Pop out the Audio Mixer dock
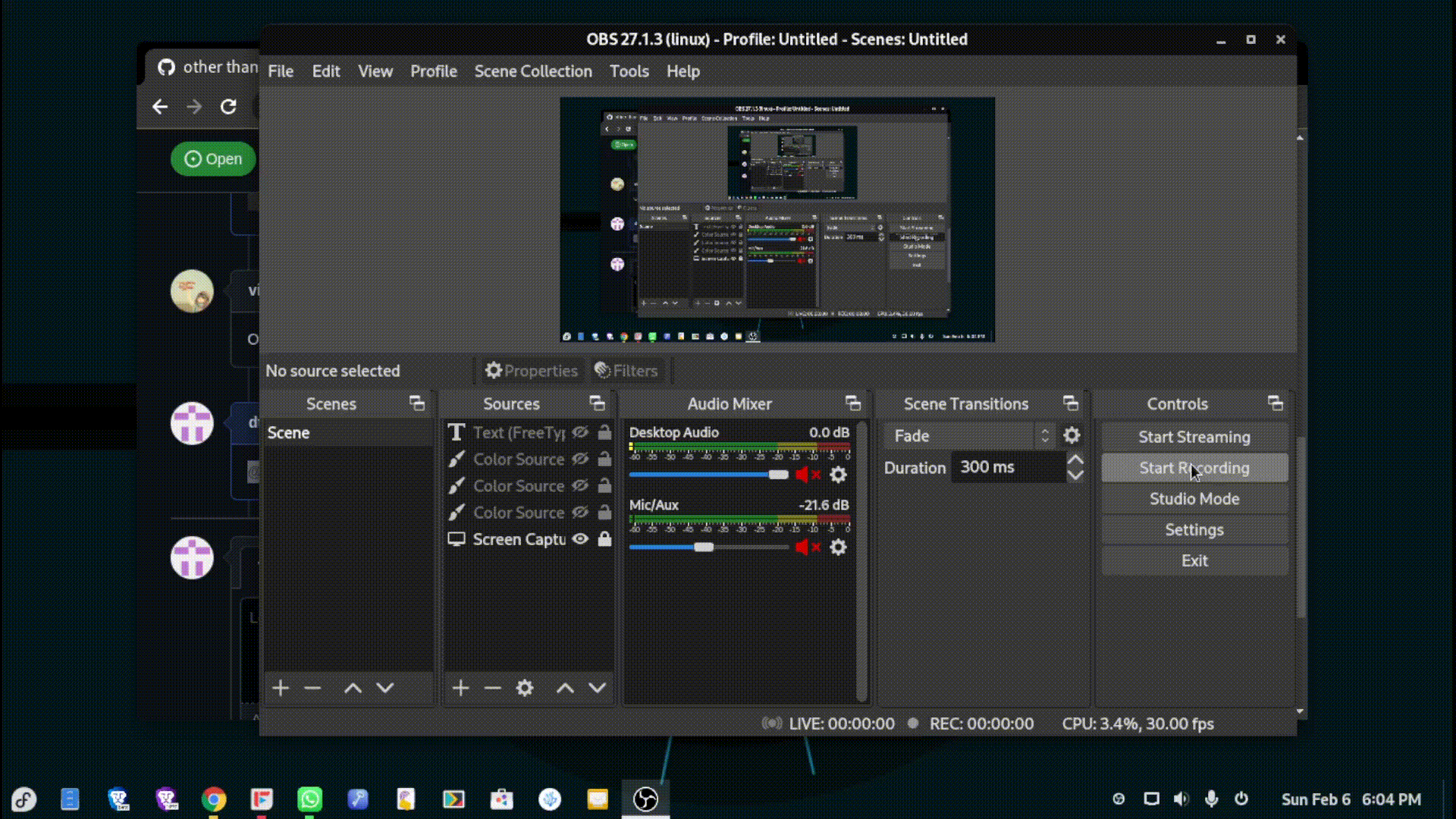This screenshot has height=819, width=1456. [x=852, y=403]
